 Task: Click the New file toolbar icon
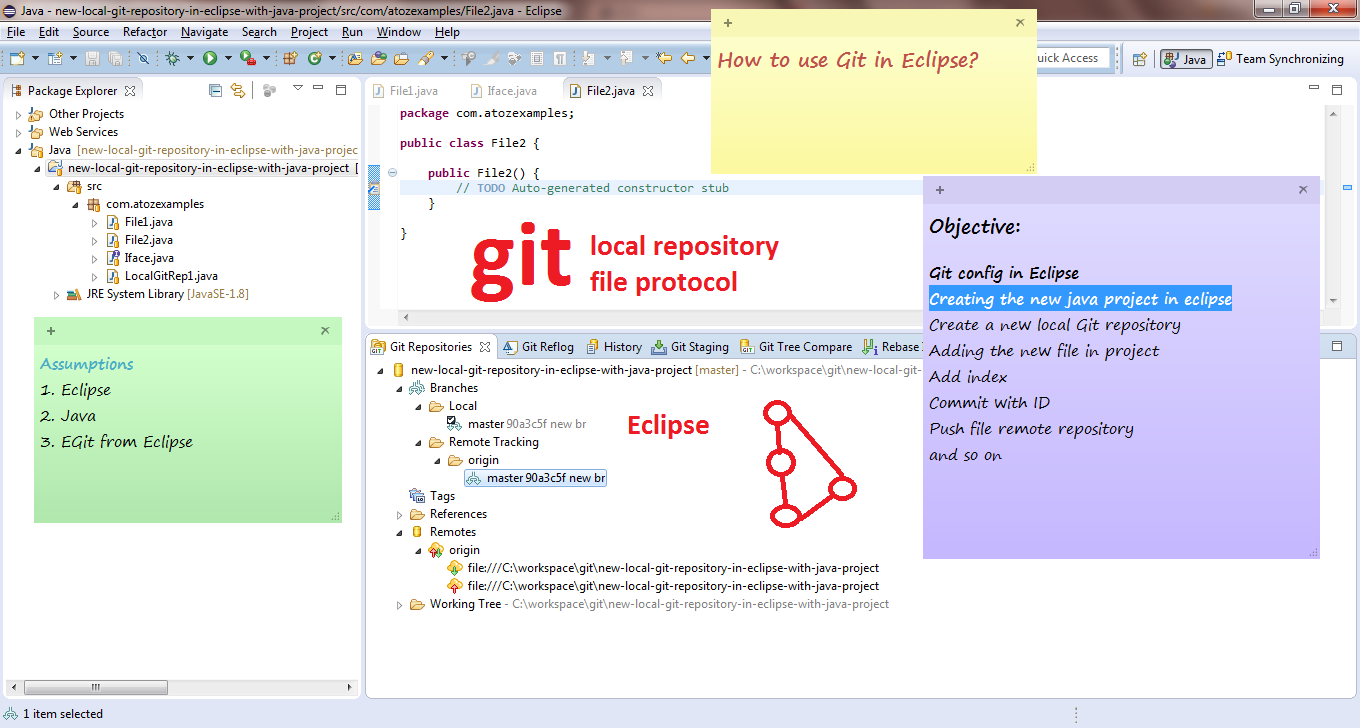(16, 59)
